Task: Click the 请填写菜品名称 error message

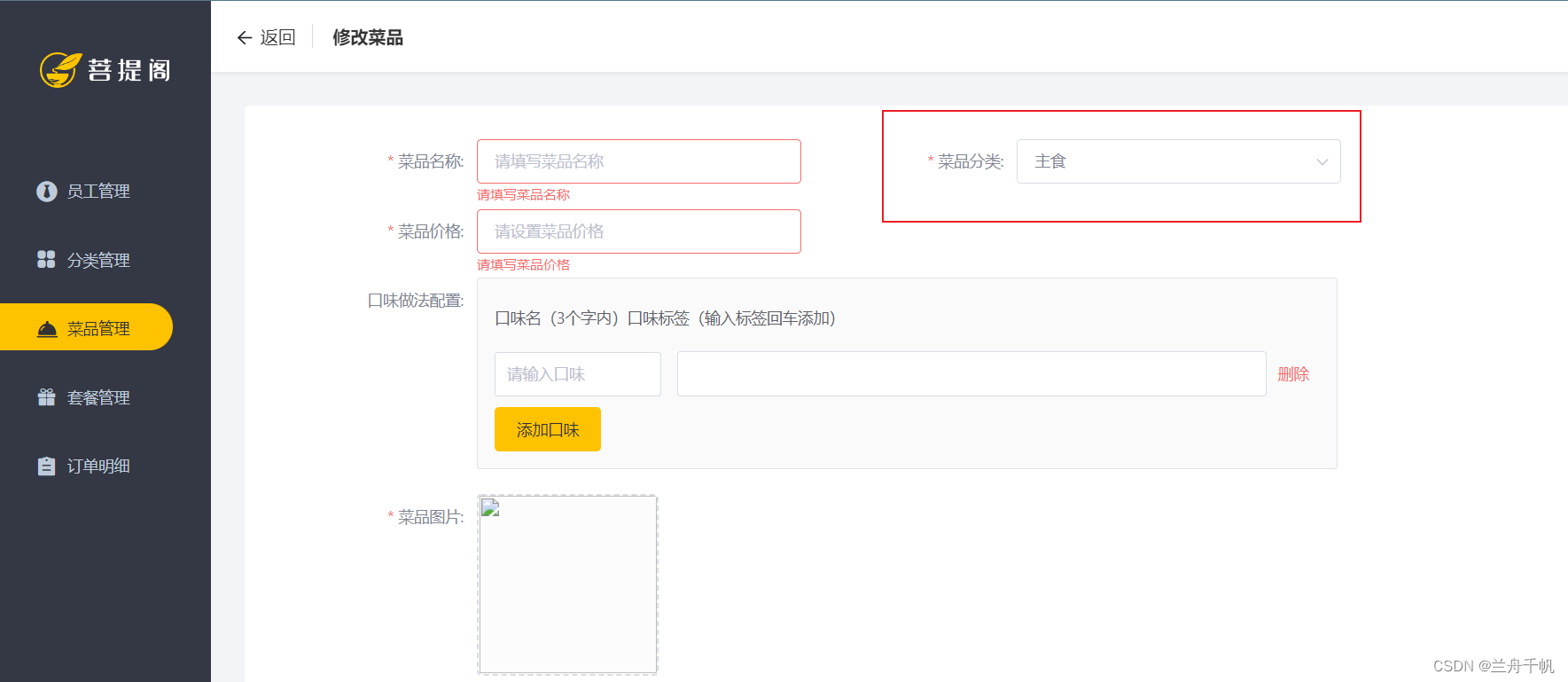Action: click(x=523, y=194)
